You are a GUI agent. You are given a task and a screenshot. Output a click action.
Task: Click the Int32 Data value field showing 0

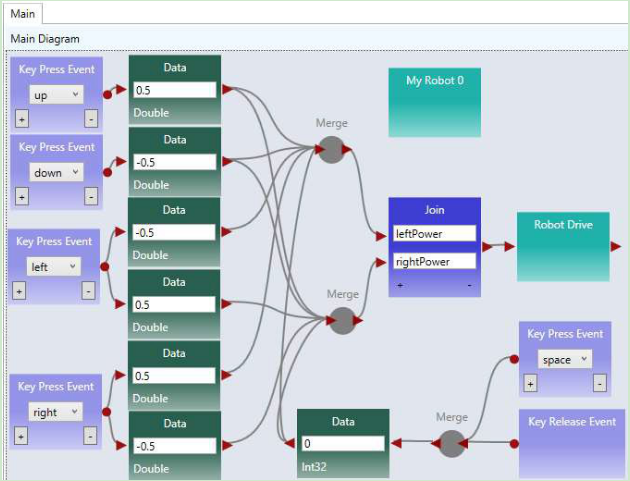click(342, 443)
